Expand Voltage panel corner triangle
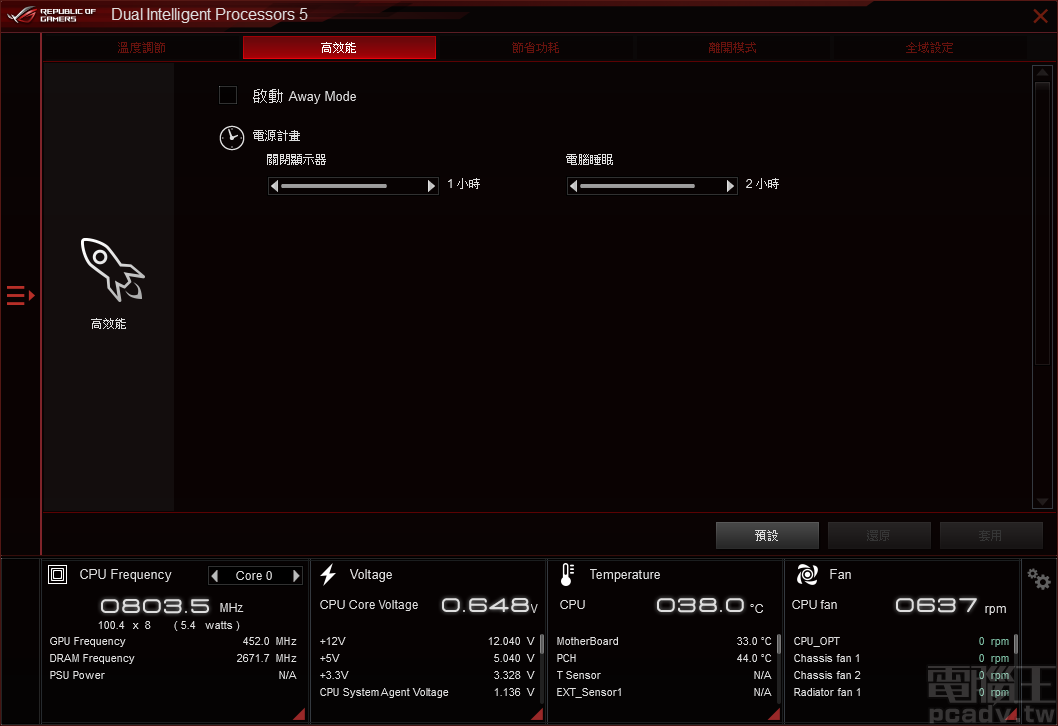Viewport: 1058px width, 726px height. [538, 715]
